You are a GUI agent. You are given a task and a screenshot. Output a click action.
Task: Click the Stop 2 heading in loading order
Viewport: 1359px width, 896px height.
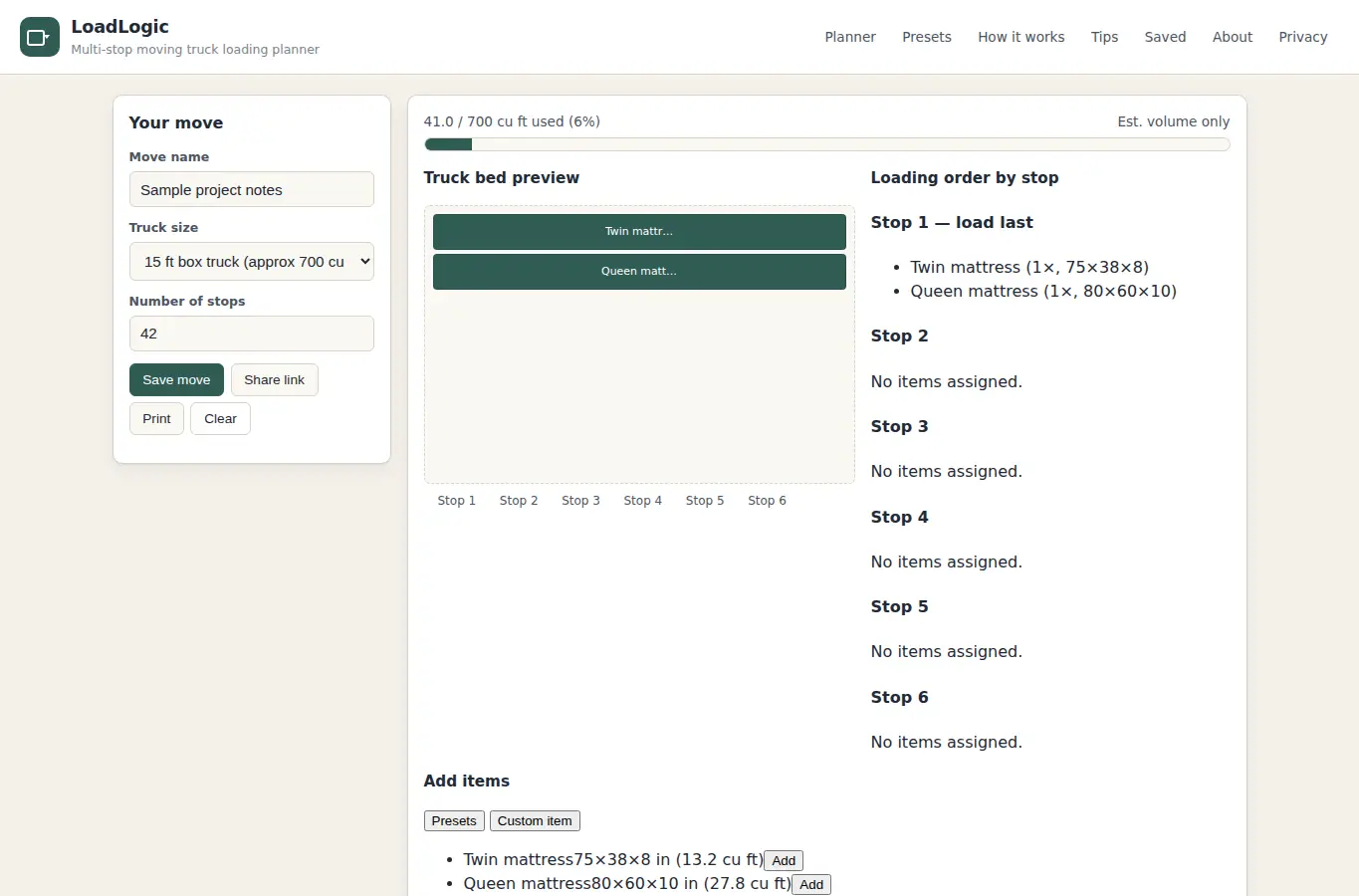pyautogui.click(x=899, y=336)
